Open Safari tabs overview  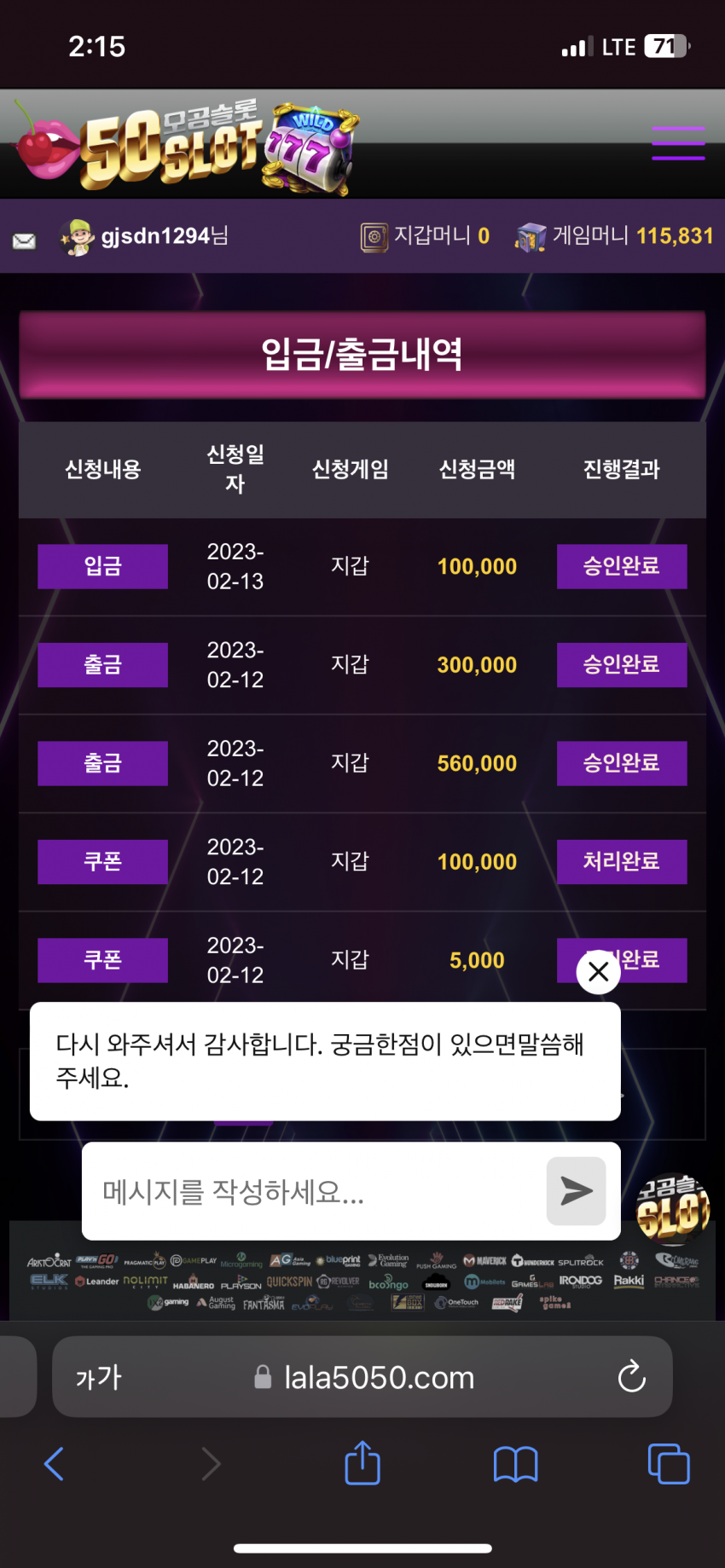[669, 1464]
